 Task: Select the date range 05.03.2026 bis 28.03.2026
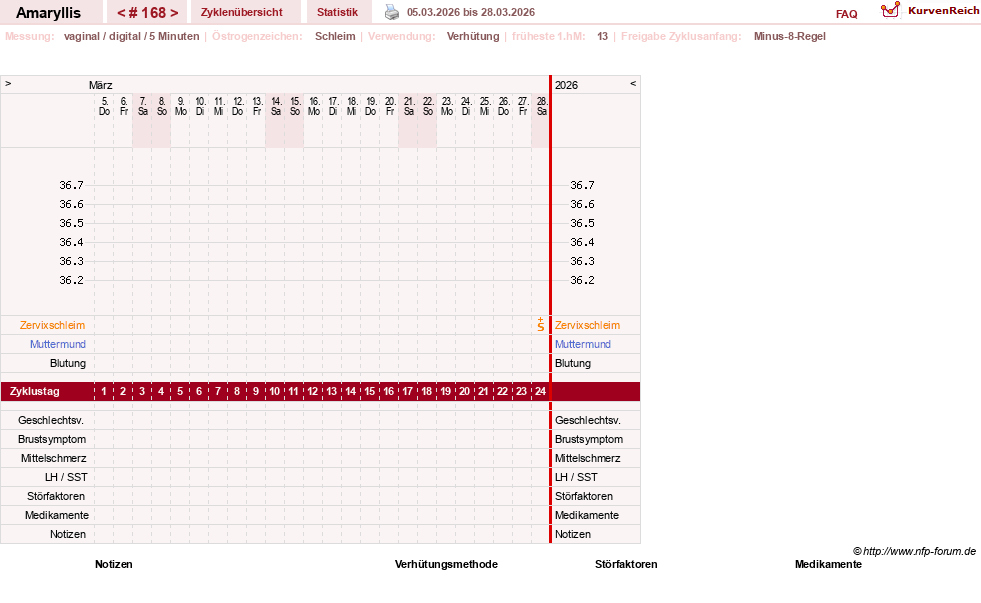(x=470, y=12)
